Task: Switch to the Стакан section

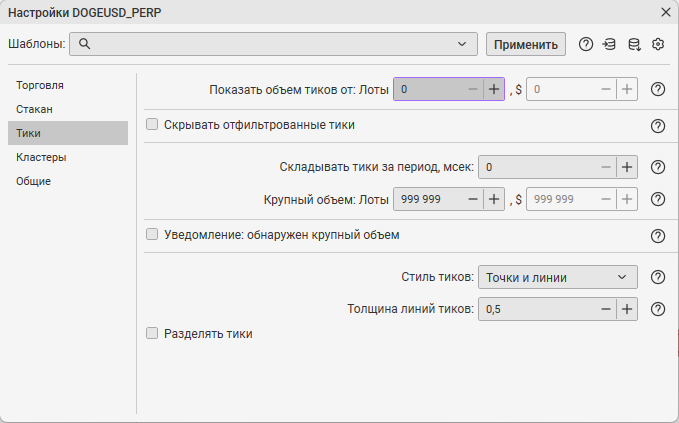Action: (34, 109)
